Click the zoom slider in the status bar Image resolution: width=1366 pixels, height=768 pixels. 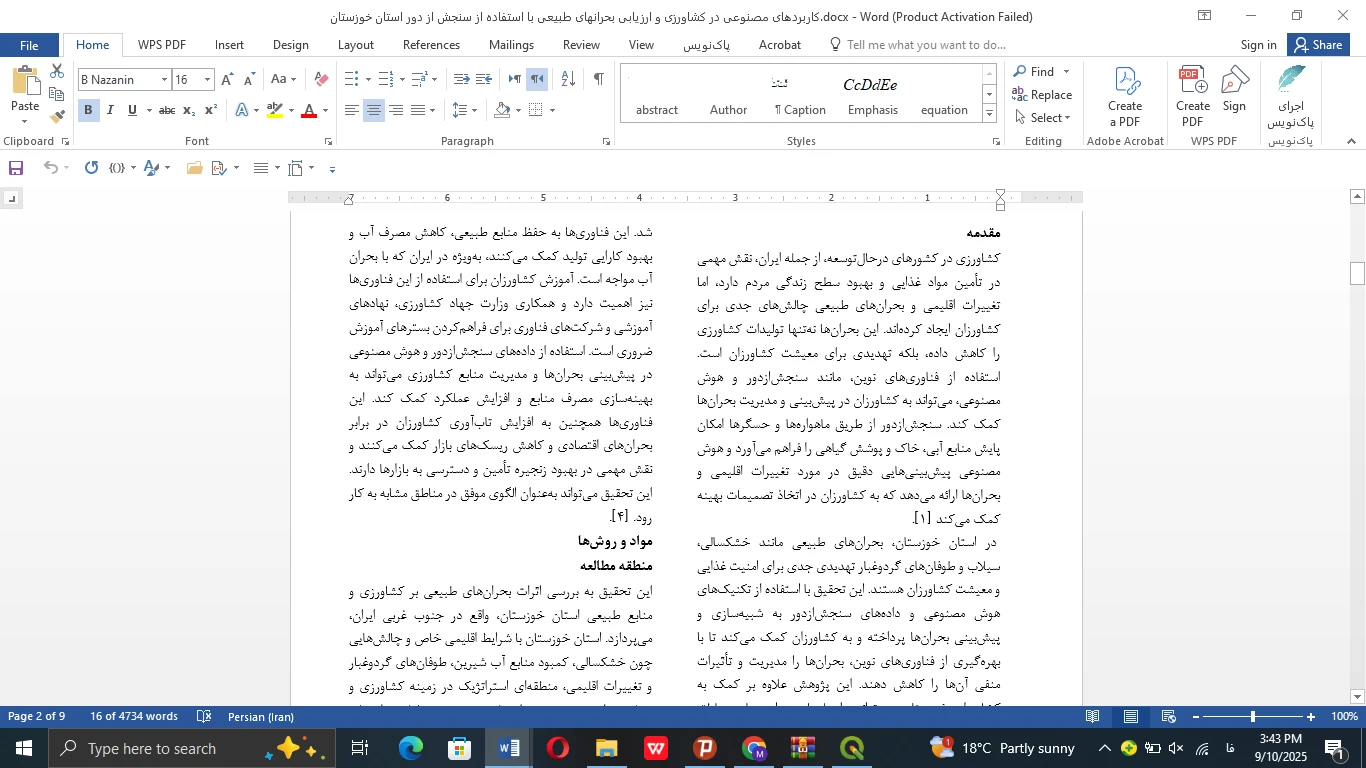click(x=1252, y=717)
